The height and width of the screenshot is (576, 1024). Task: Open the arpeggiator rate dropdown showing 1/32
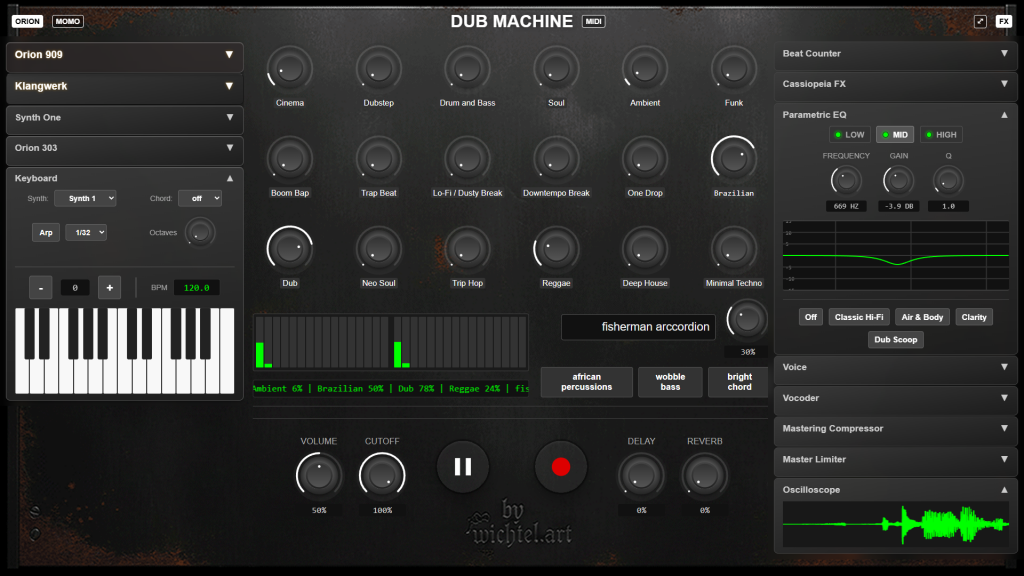tap(85, 232)
